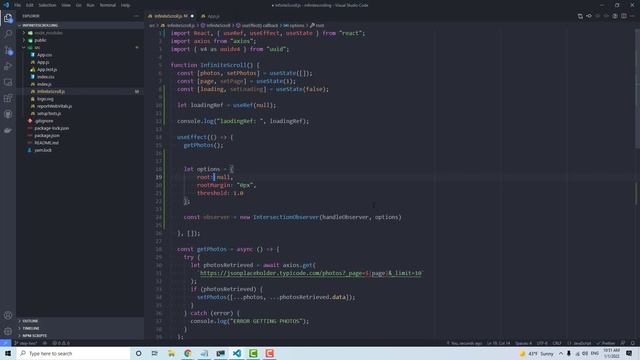Open editor more actions ellipsis
The width and height of the screenshot is (640, 360).
[633, 16]
